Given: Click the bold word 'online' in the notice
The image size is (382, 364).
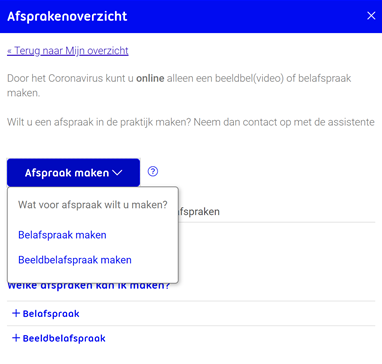Looking at the screenshot, I should (x=150, y=79).
